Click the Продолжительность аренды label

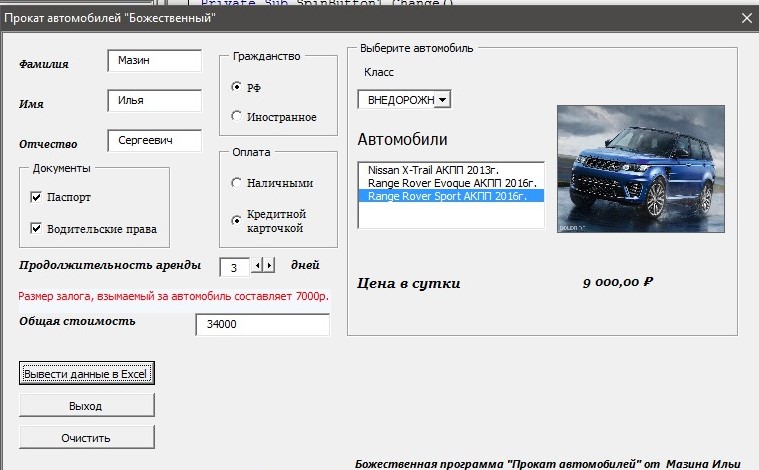pyautogui.click(x=110, y=265)
